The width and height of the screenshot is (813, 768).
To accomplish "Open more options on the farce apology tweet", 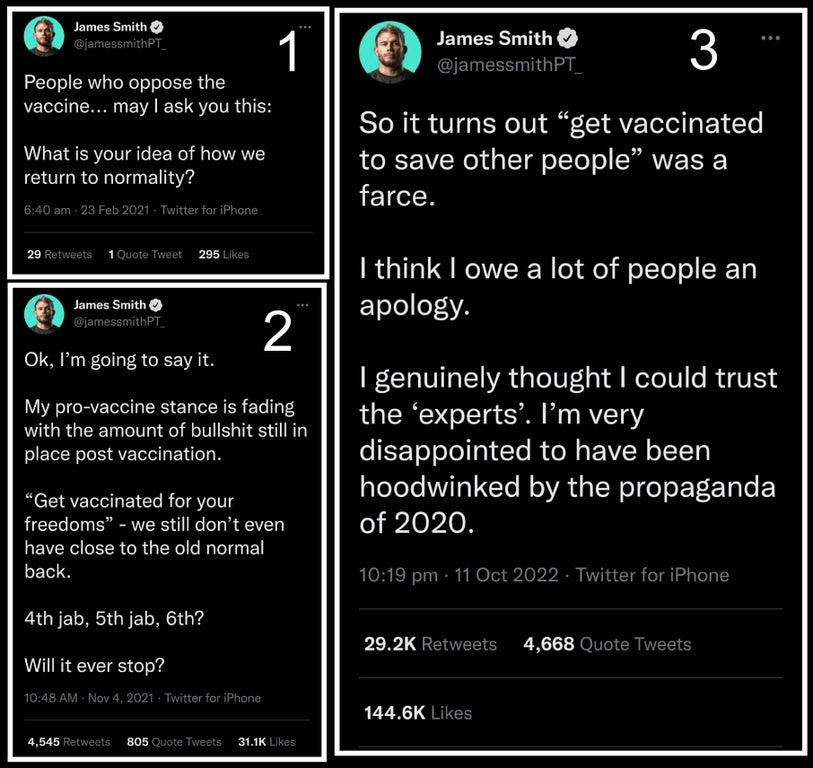I will [x=769, y=38].
